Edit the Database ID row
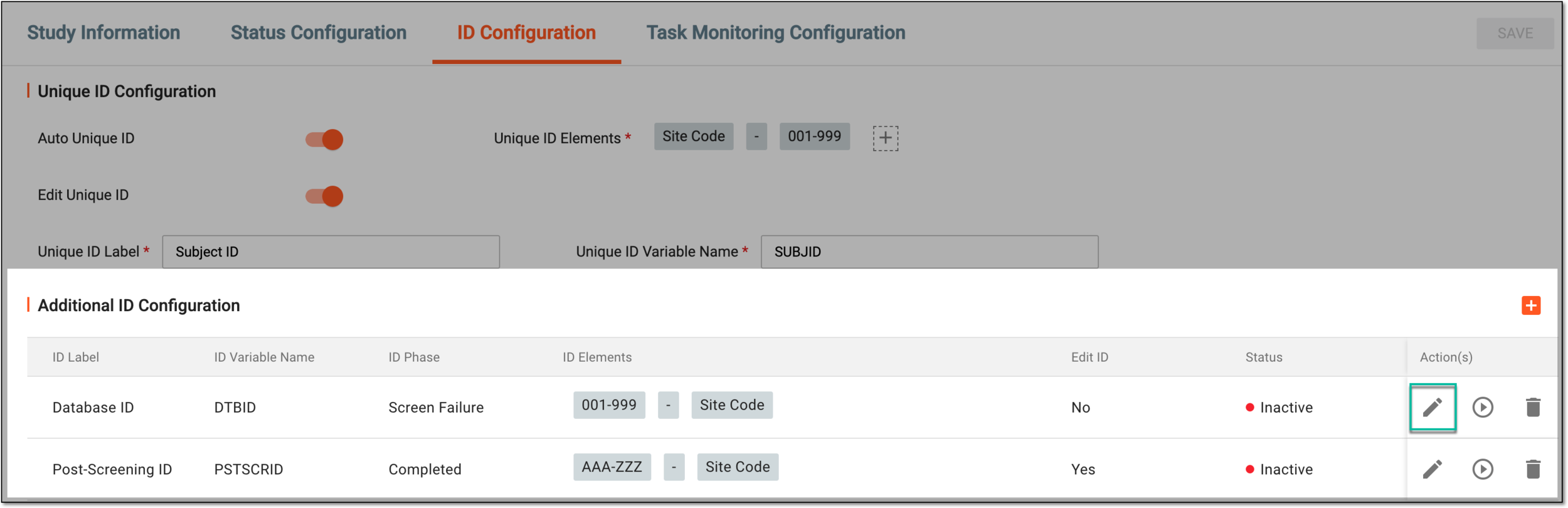 1432,408
